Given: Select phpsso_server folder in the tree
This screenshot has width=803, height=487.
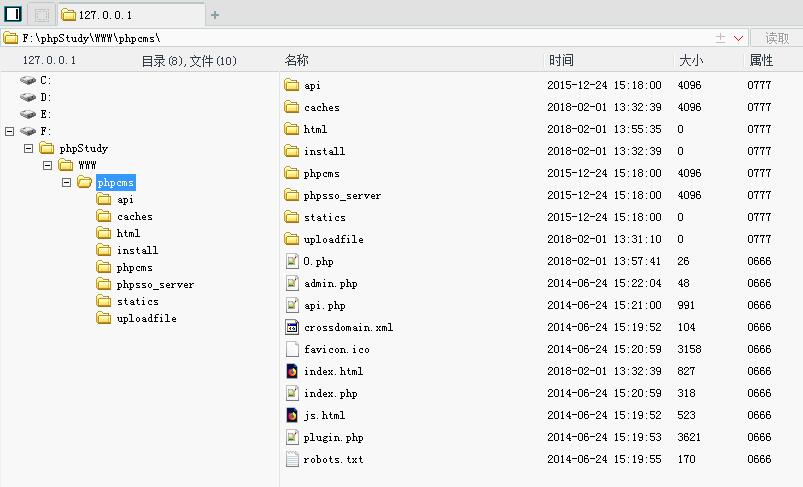Looking at the screenshot, I should coord(155,284).
